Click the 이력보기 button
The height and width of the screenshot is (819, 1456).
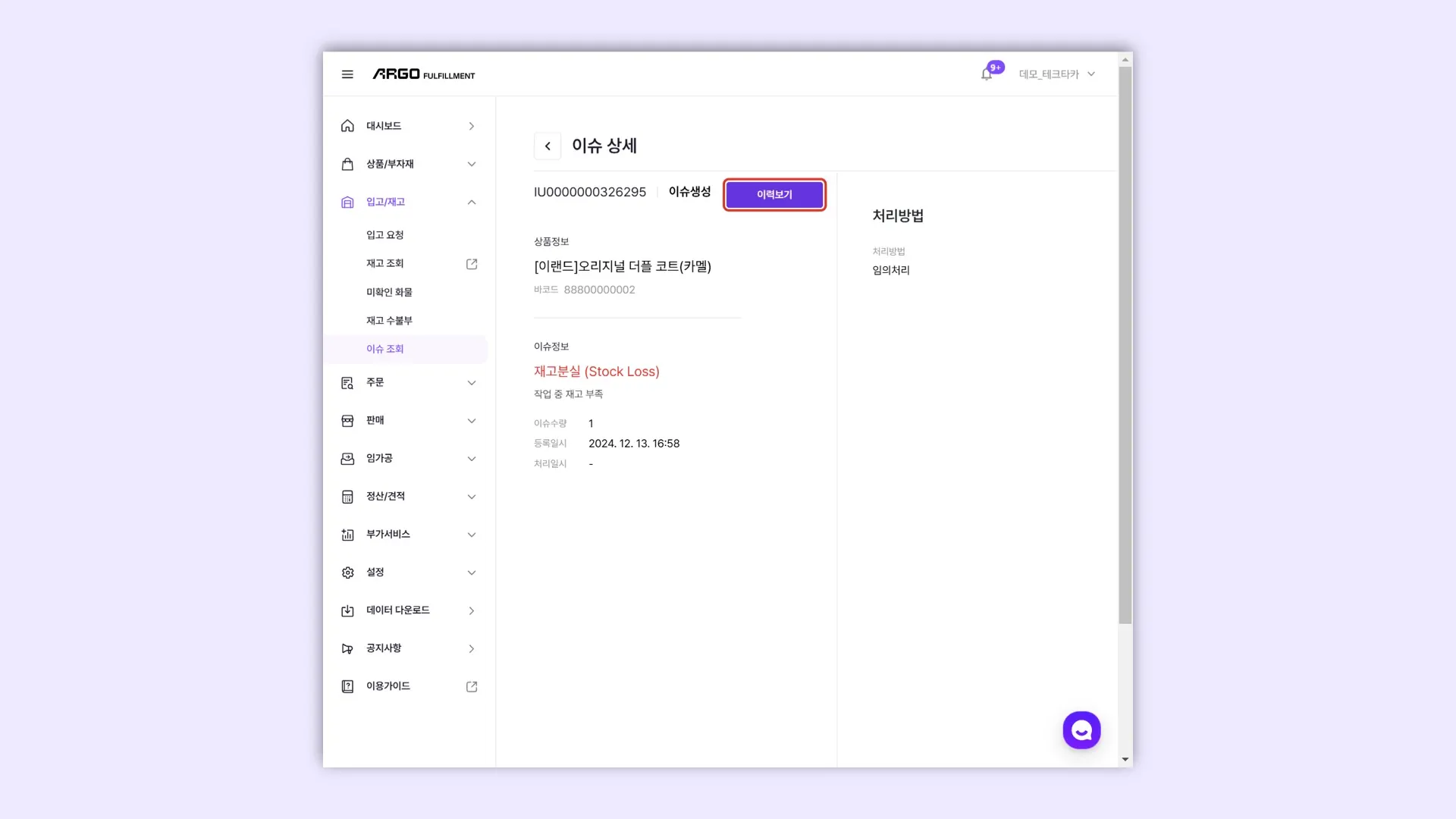pyautogui.click(x=774, y=195)
